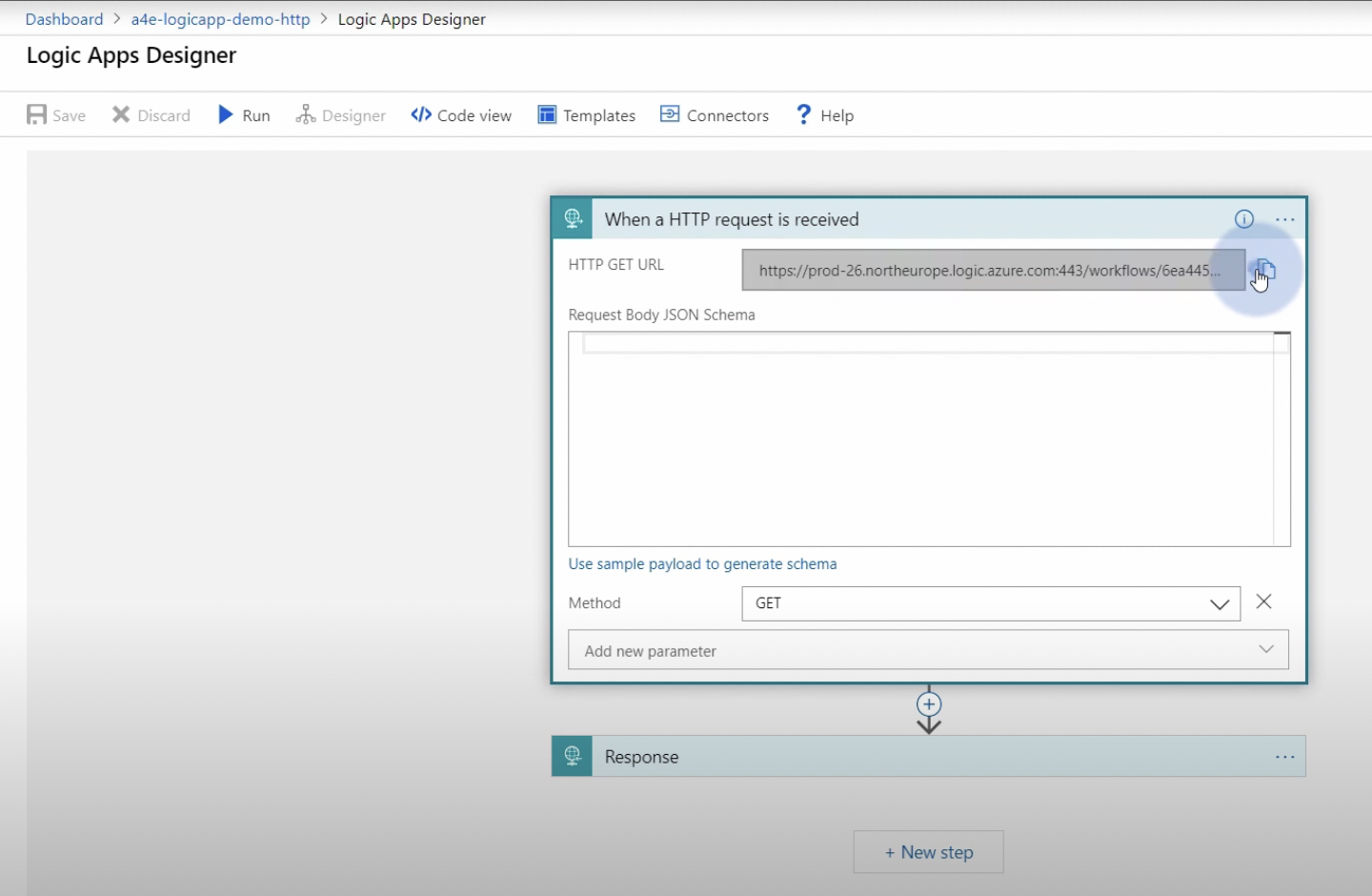Click the schema editor vertical scrollbar
This screenshot has height=896, width=1372.
pyautogui.click(x=1282, y=439)
